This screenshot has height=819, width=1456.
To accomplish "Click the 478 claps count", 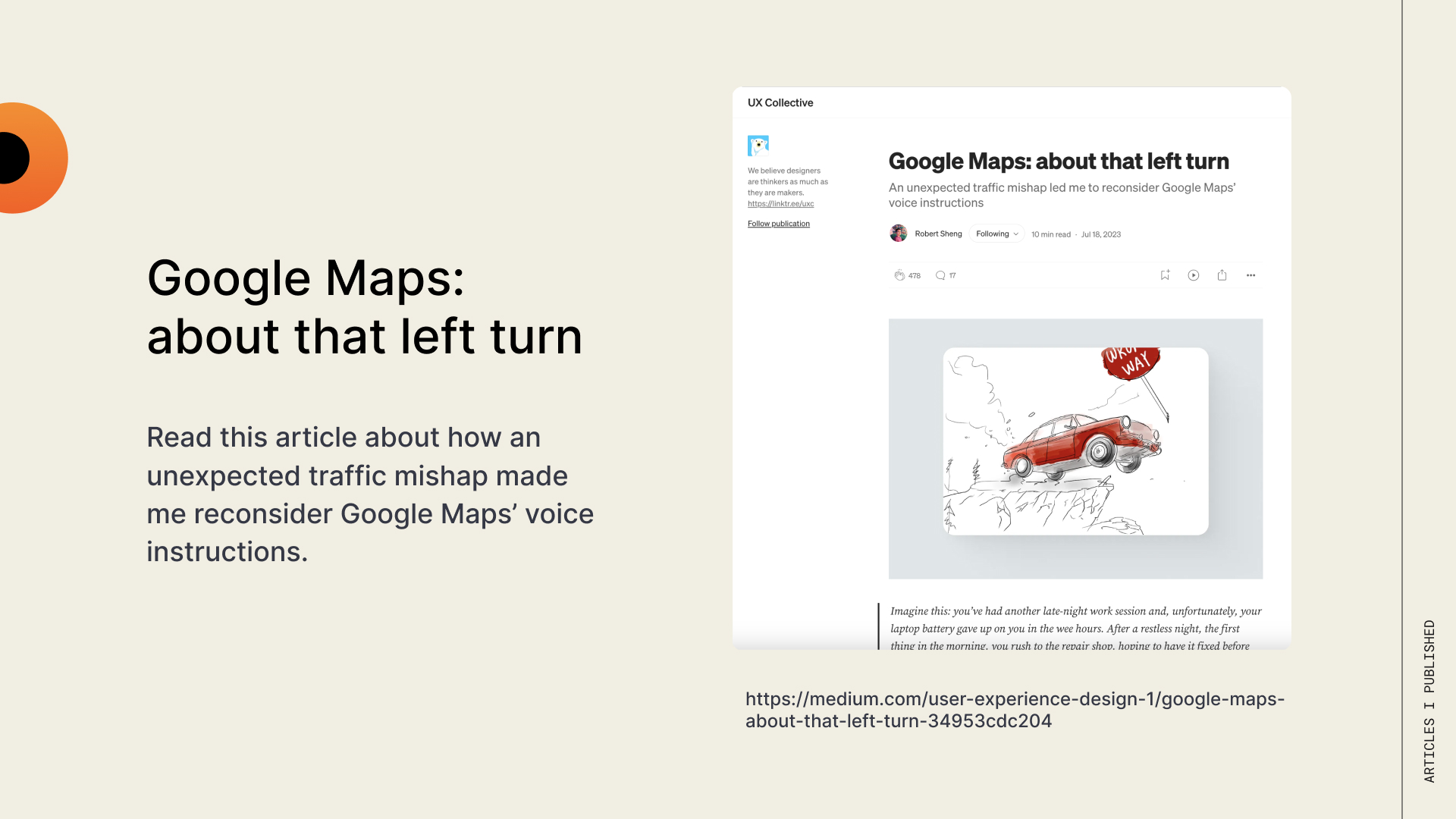I will click(915, 276).
